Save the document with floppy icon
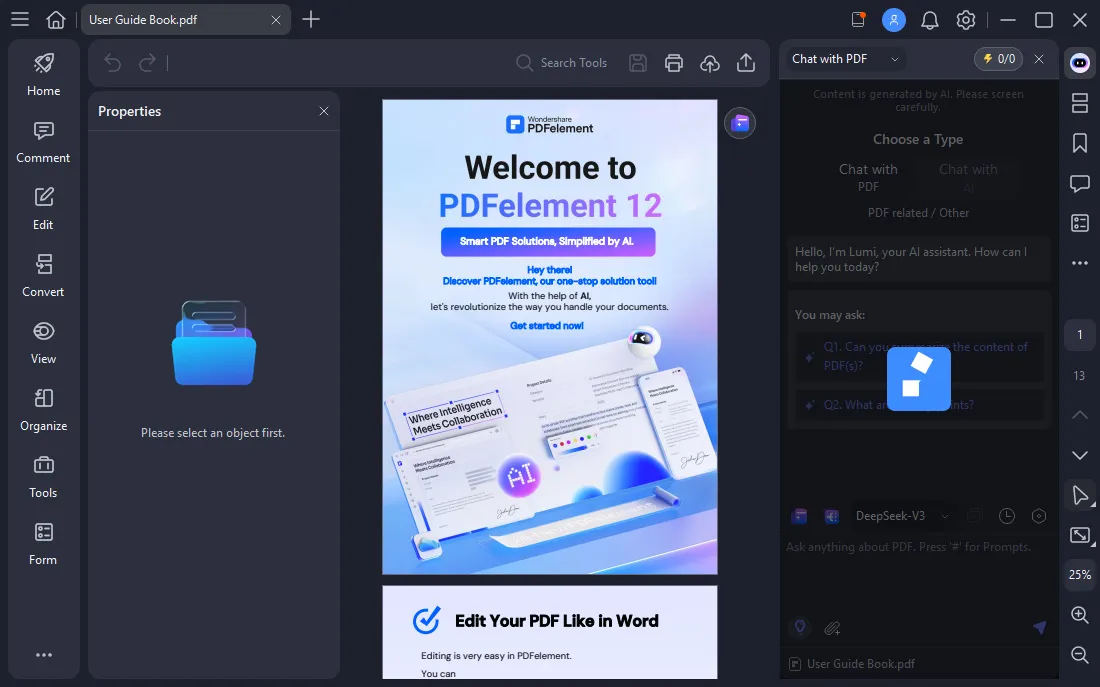Viewport: 1100px width, 687px height. [x=638, y=63]
